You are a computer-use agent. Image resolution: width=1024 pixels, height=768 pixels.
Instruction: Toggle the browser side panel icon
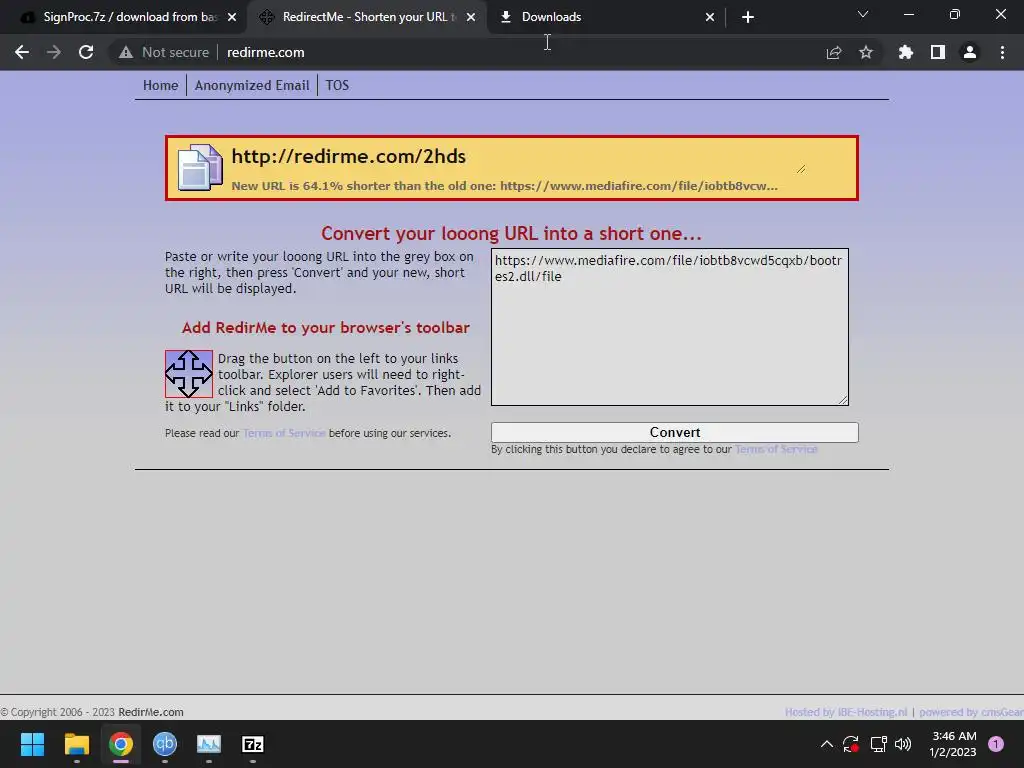[x=938, y=52]
